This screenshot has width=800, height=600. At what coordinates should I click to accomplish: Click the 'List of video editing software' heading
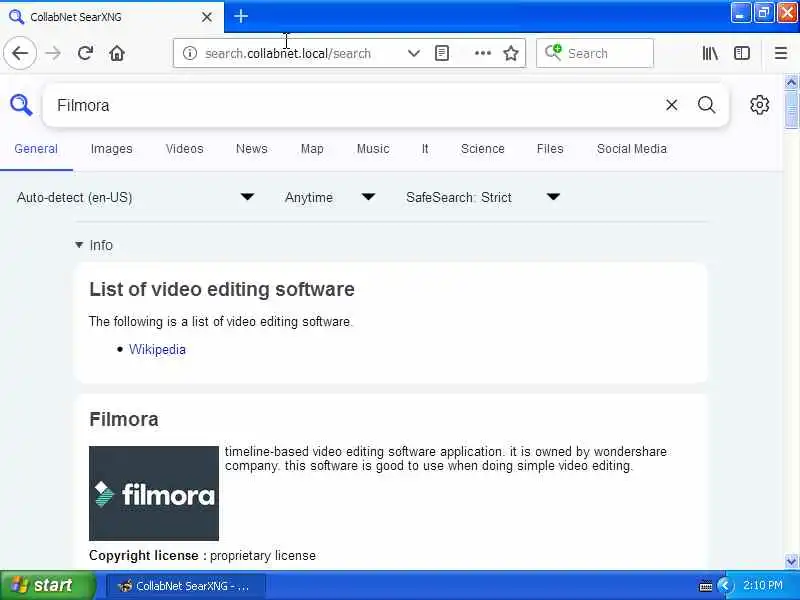click(222, 289)
